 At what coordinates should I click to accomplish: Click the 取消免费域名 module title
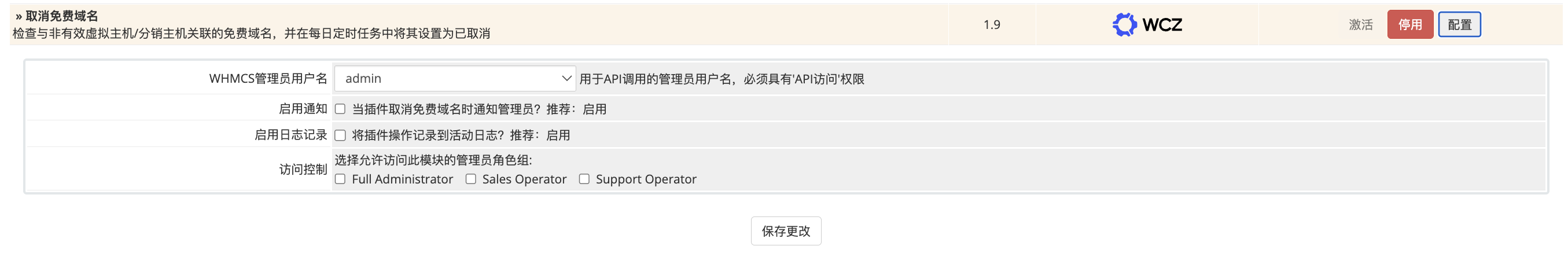coord(61,16)
